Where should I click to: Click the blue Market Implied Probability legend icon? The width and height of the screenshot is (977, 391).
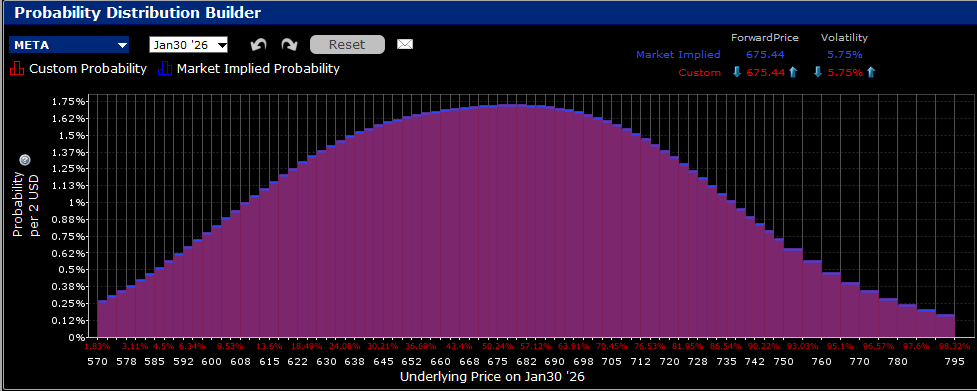tap(166, 68)
